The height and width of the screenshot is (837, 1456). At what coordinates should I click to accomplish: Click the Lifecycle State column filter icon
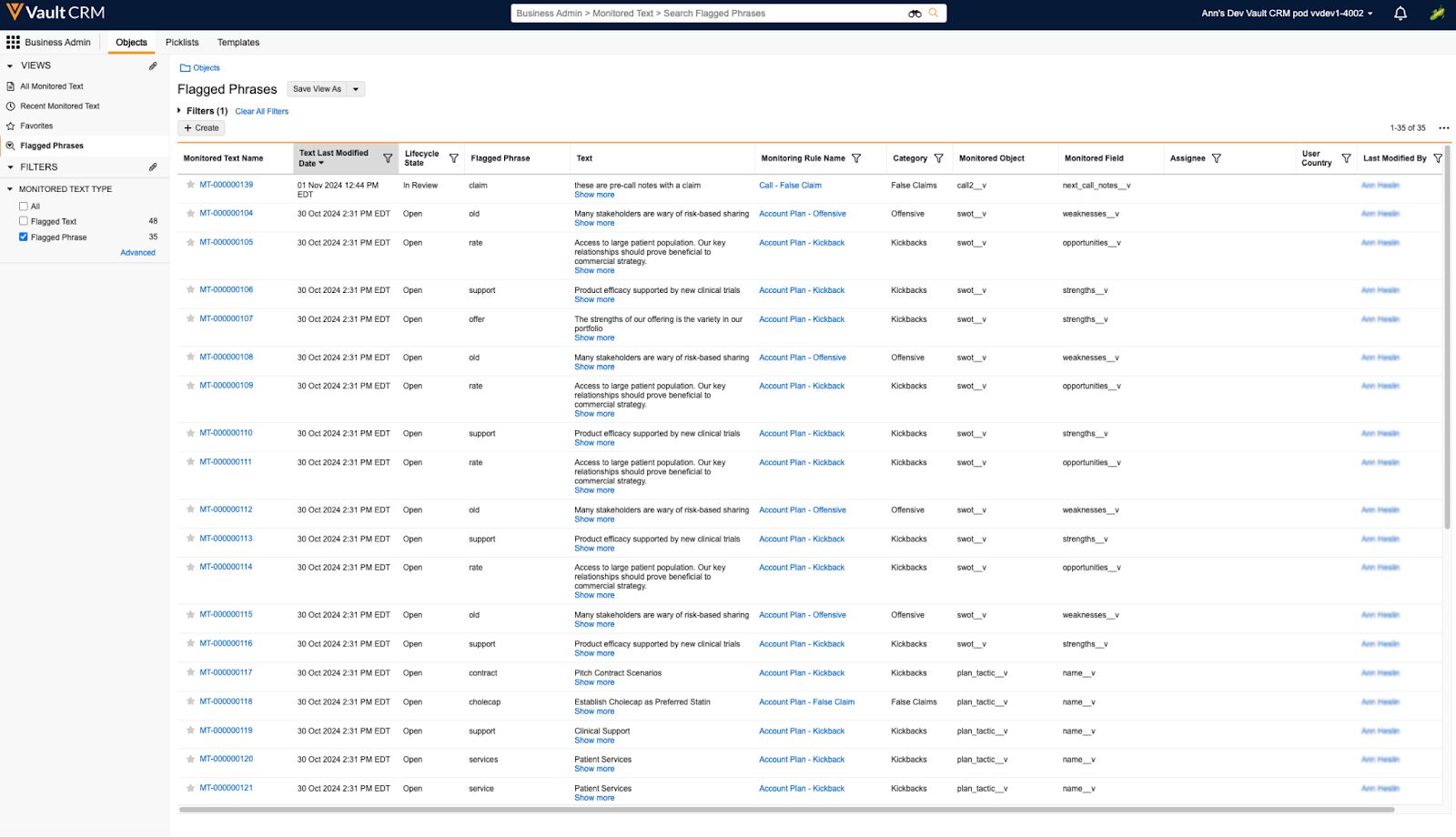454,158
